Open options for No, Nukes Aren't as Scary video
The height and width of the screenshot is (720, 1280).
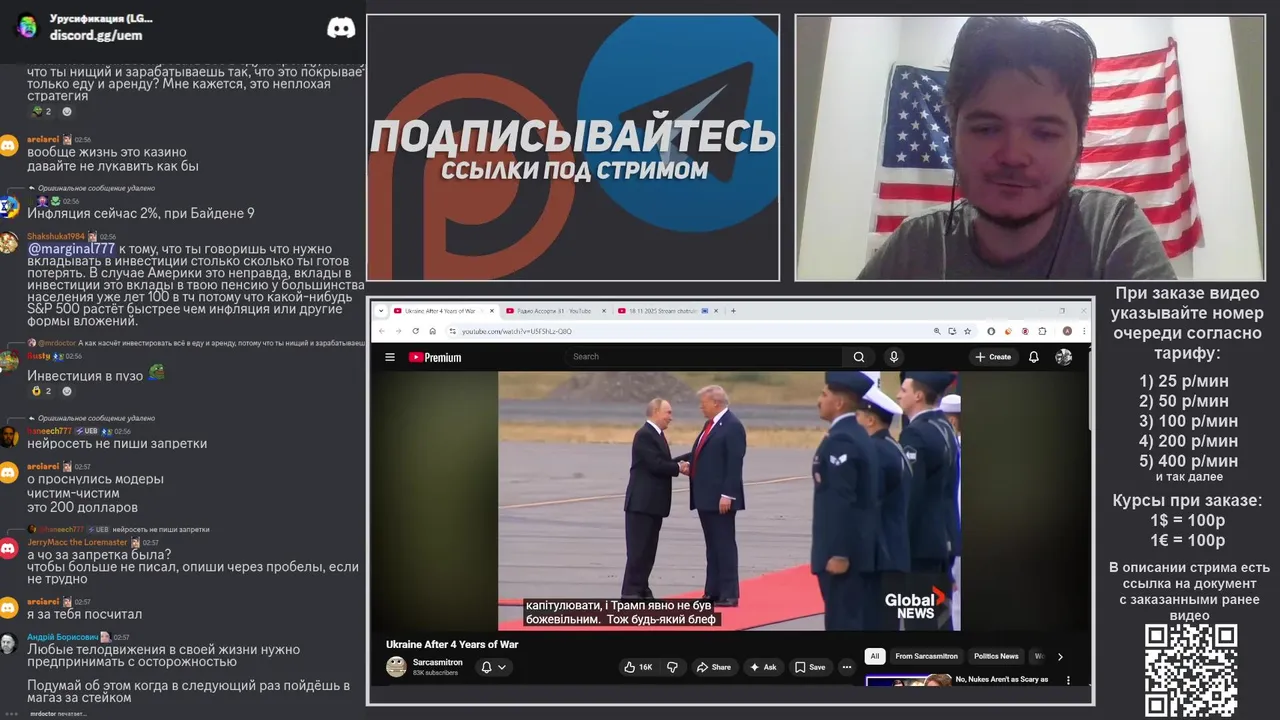[1068, 681]
